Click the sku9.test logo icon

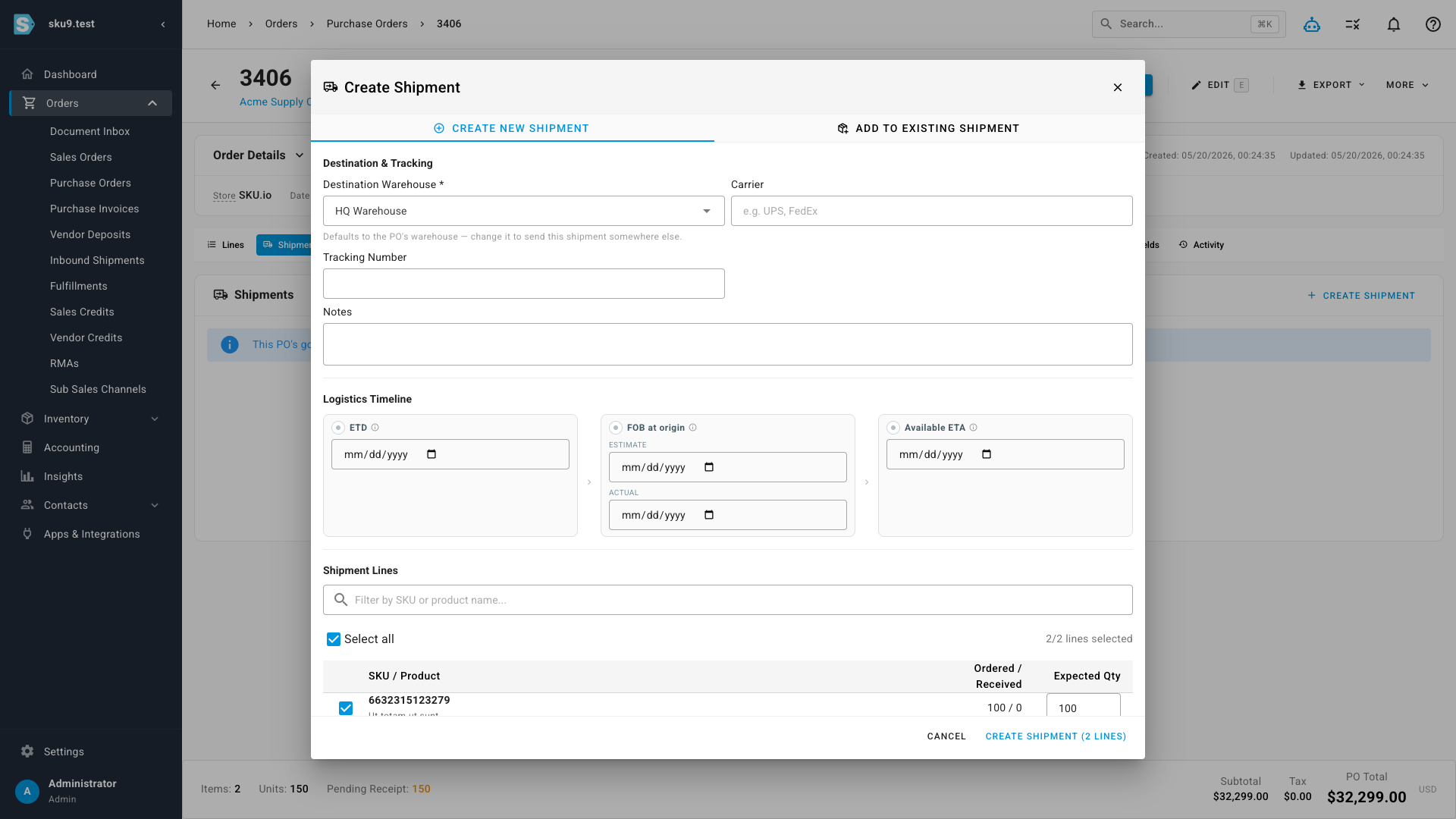pyautogui.click(x=24, y=24)
